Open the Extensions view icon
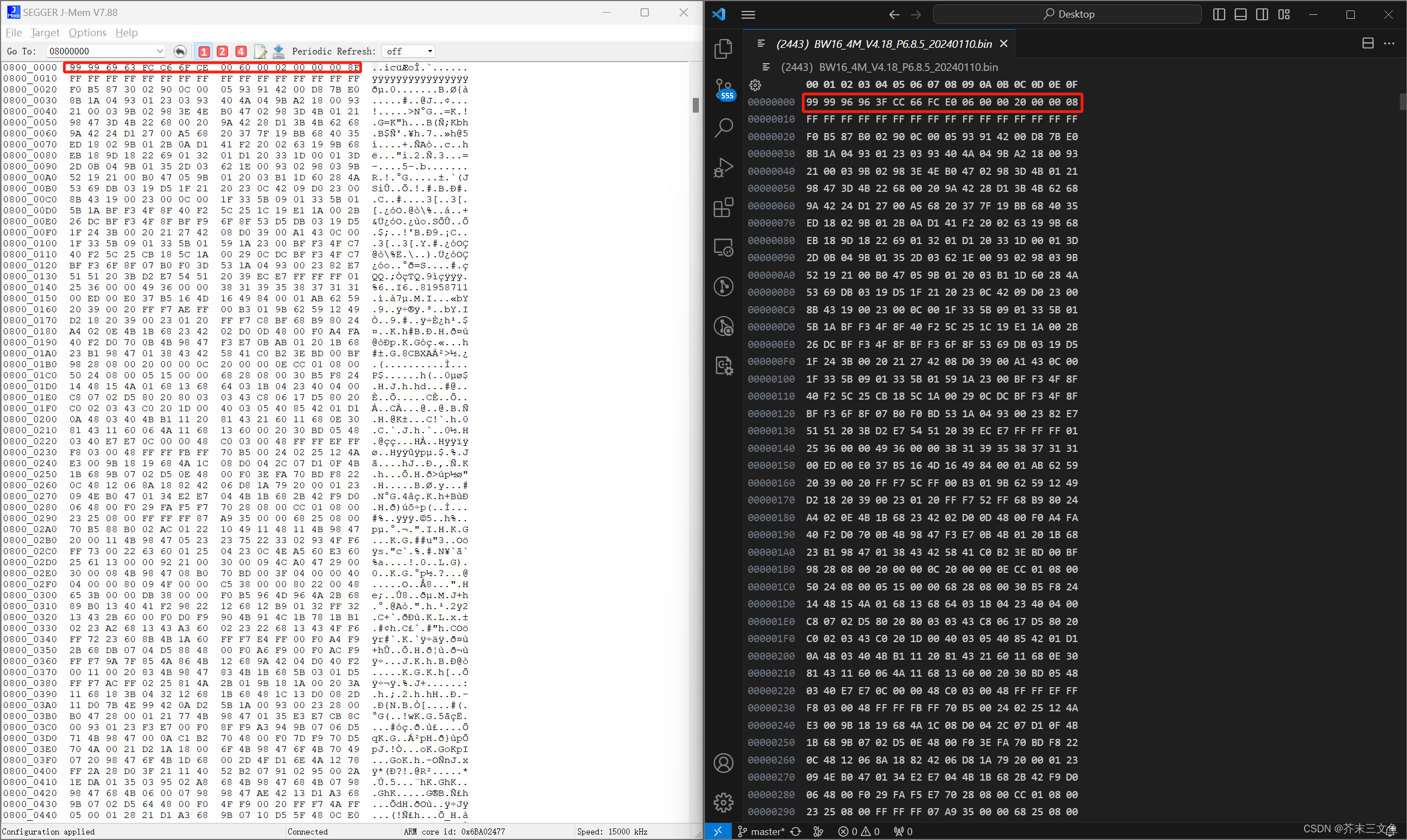The width and height of the screenshot is (1407, 840). 724,207
